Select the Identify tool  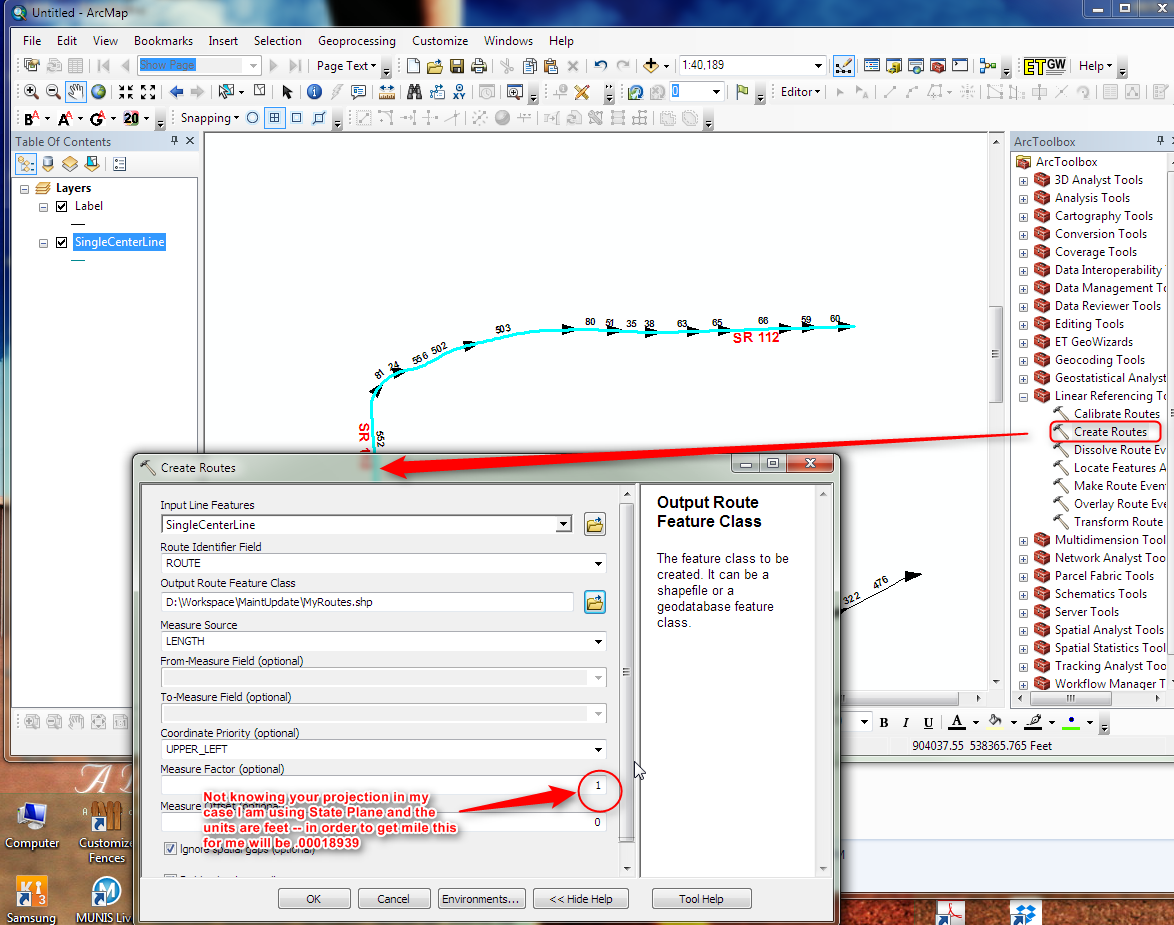[313, 90]
